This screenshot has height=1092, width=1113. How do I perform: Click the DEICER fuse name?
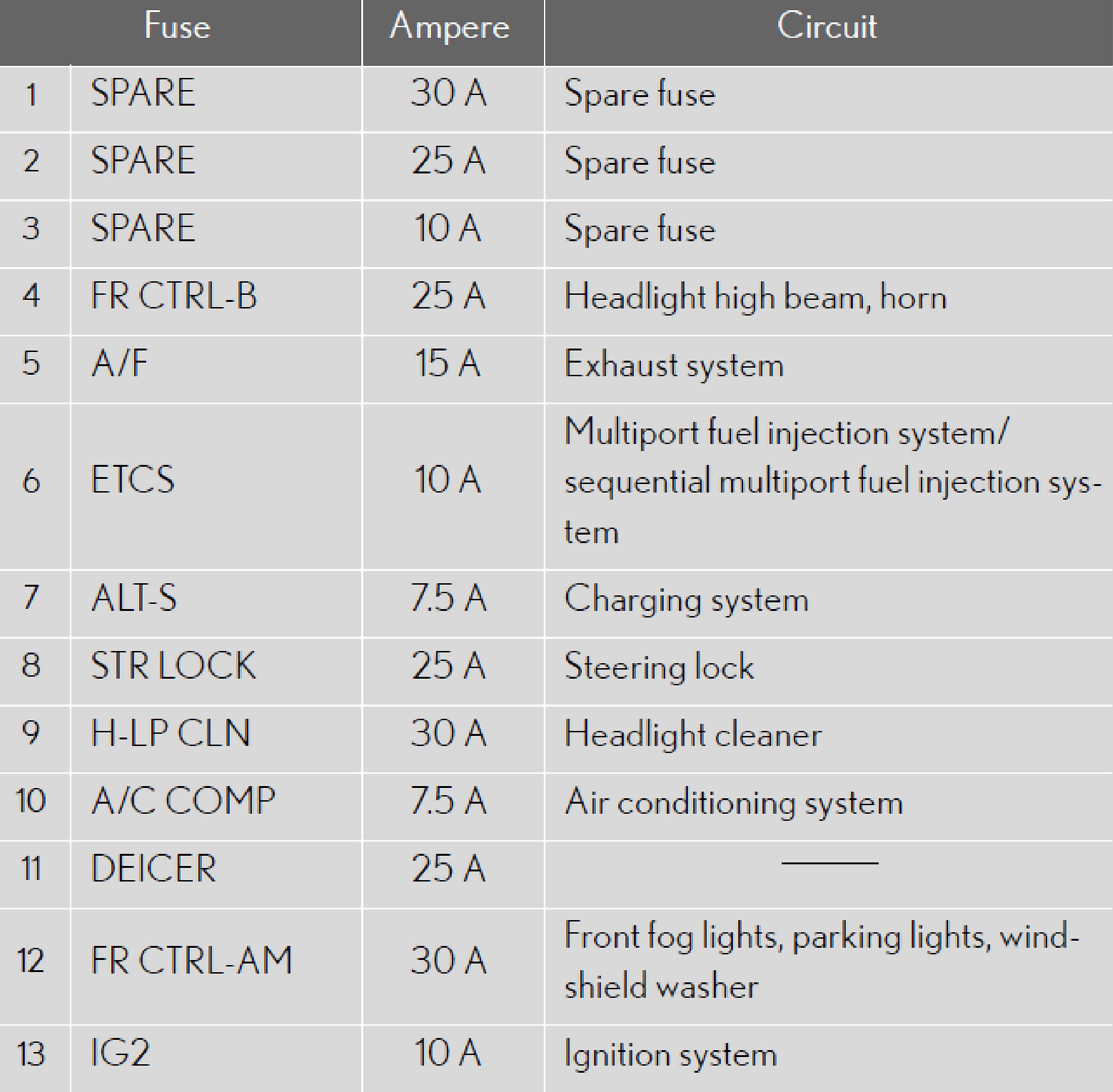(153, 869)
